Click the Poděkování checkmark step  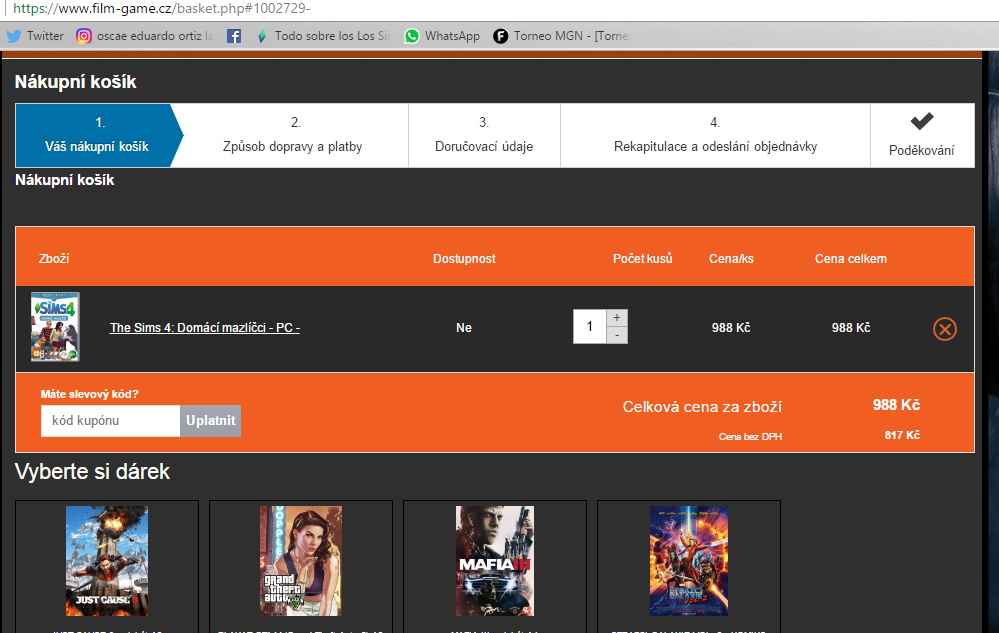pos(921,135)
